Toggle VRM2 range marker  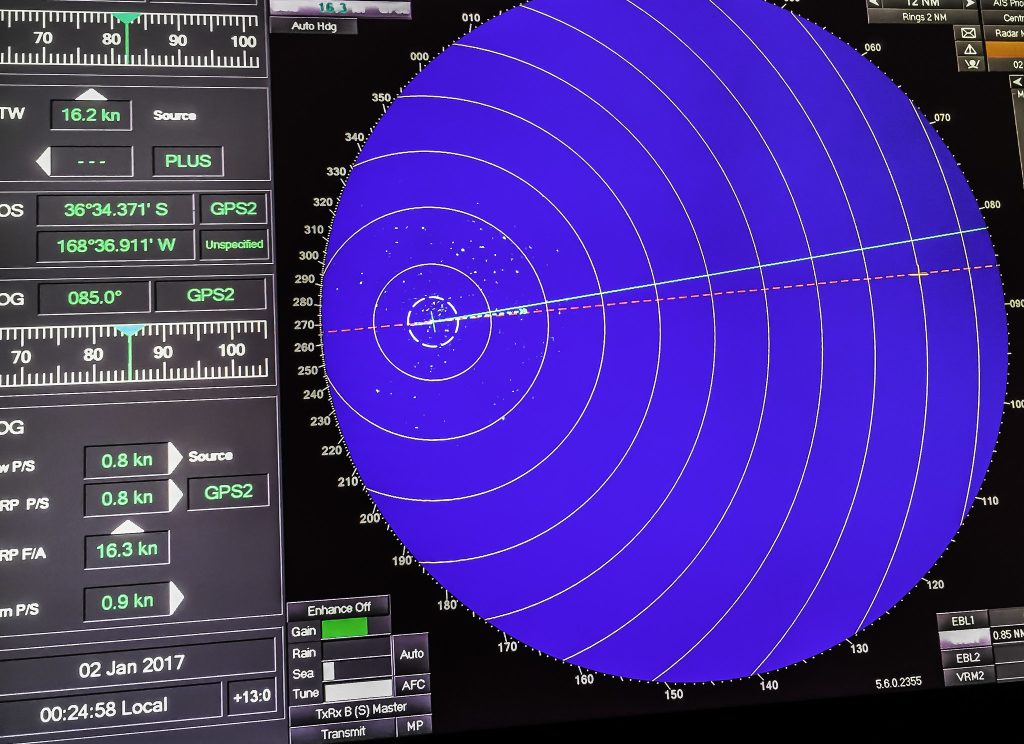click(x=970, y=675)
